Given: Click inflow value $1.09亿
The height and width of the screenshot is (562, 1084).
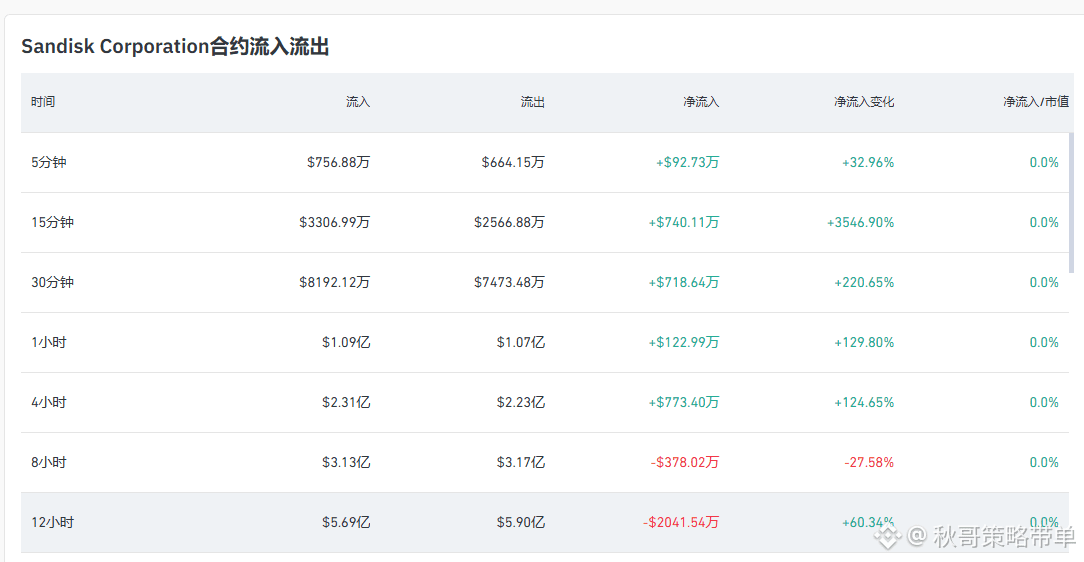Looking at the screenshot, I should 346,343.
